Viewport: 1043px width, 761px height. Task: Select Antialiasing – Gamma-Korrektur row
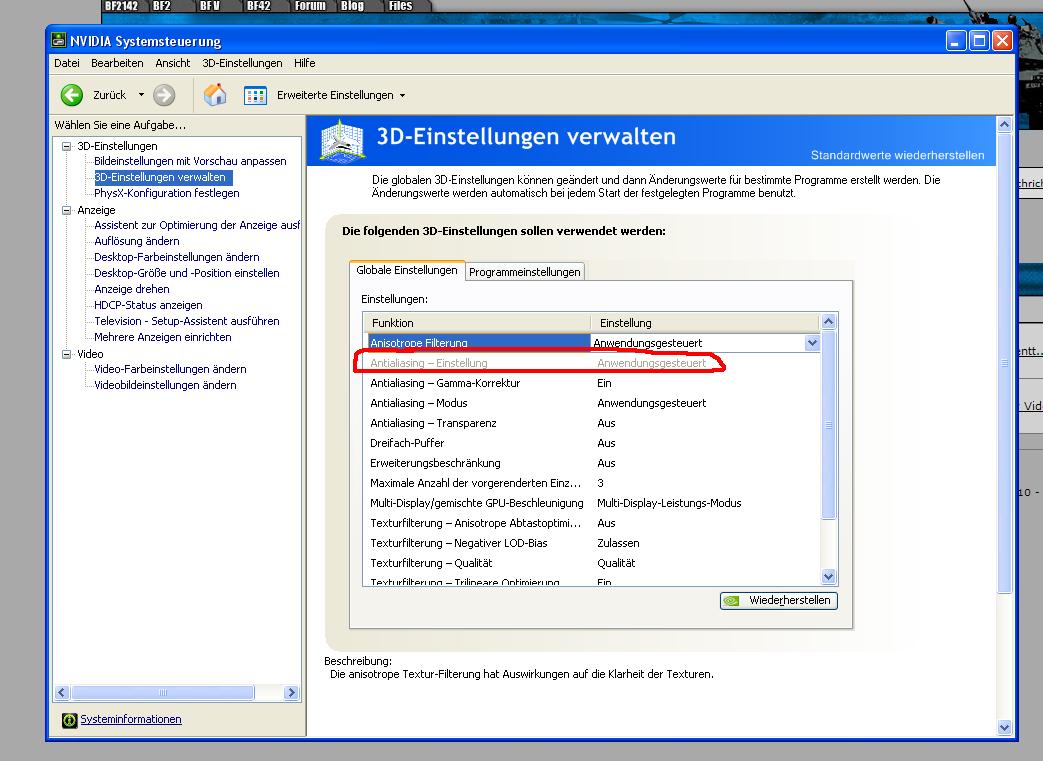(593, 383)
